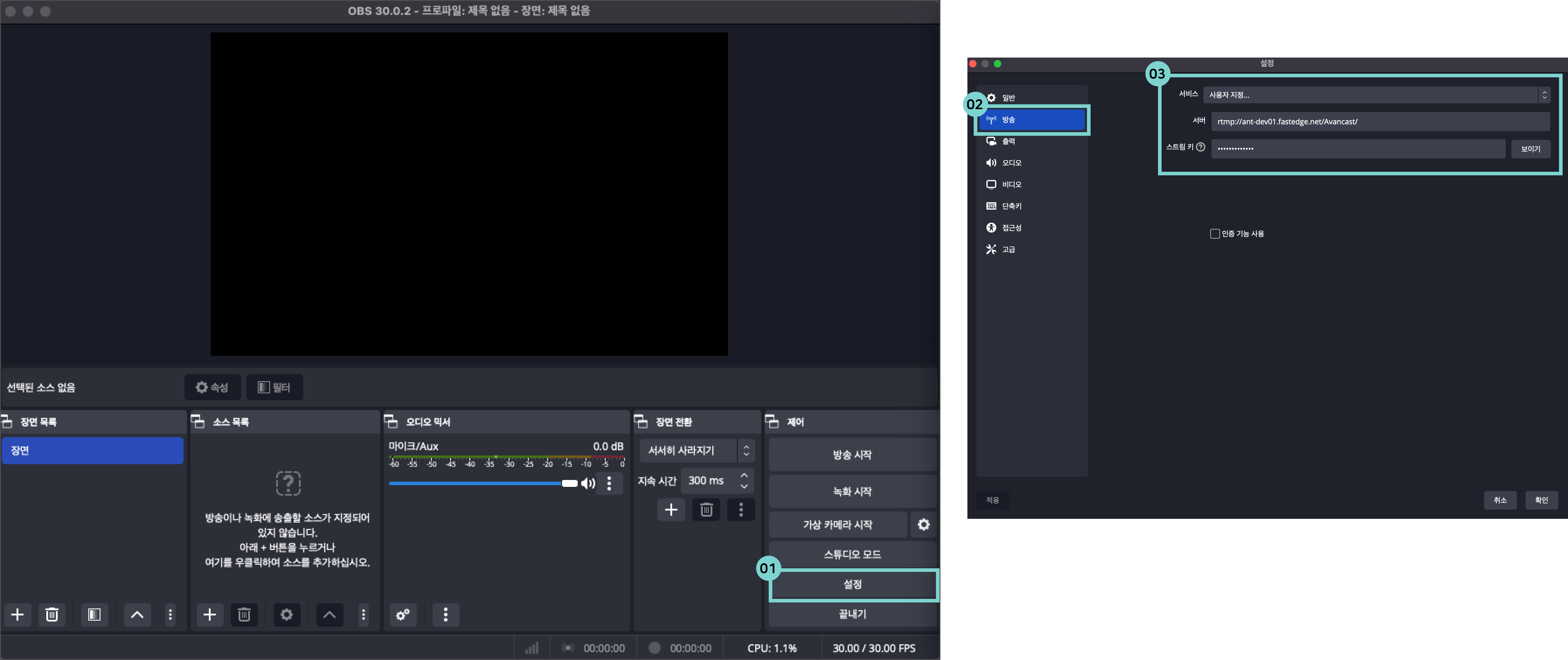Enable 인증 기능 사용 checkbox
Viewport: 1568px width, 660px height.
pos(1215,234)
